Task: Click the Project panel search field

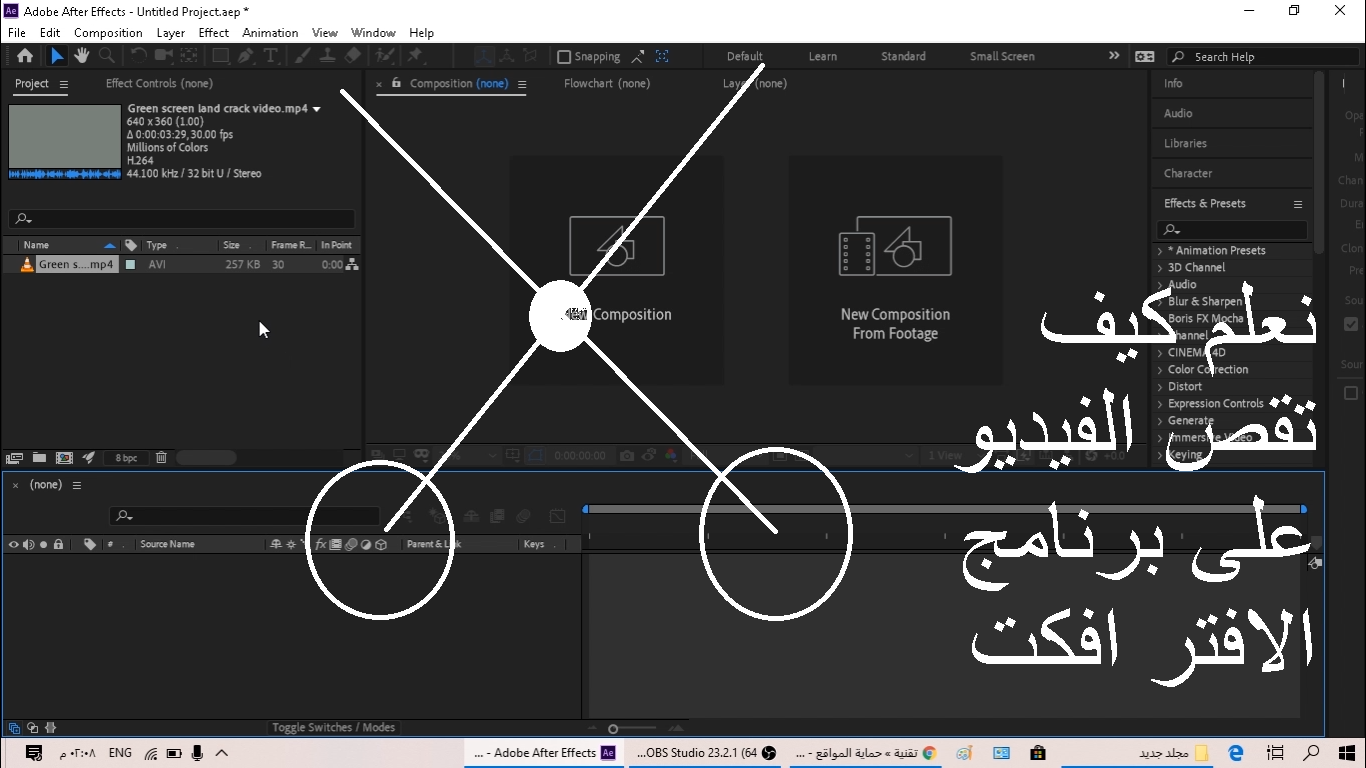Action: point(182,219)
